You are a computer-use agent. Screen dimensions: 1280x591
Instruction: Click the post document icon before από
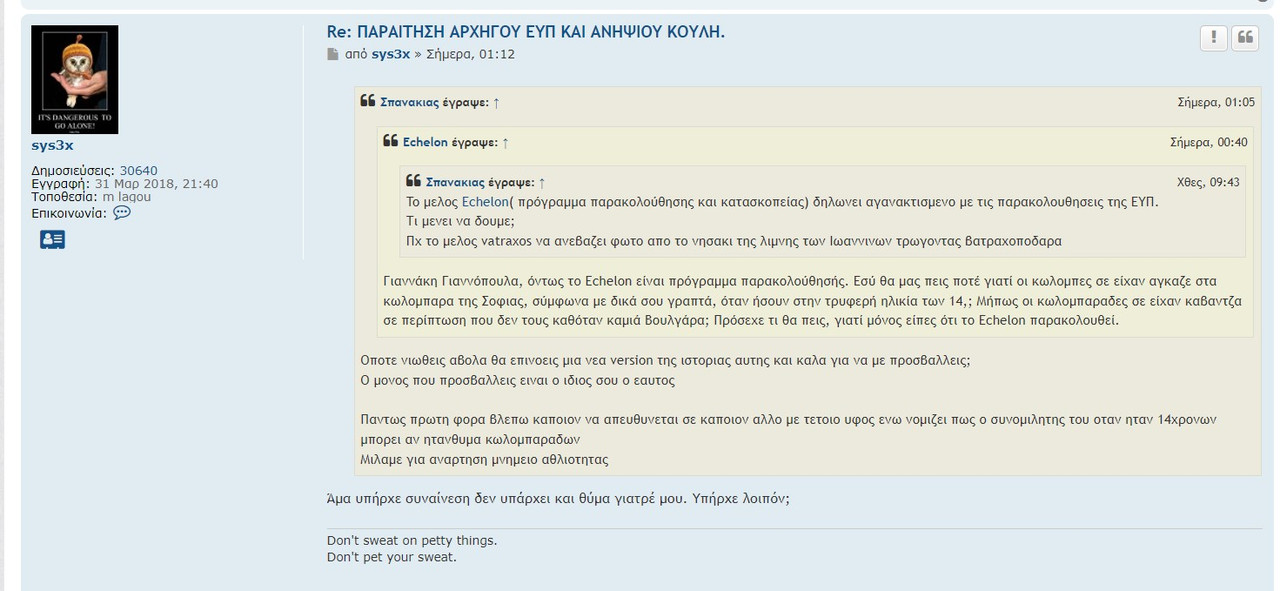tap(333, 54)
